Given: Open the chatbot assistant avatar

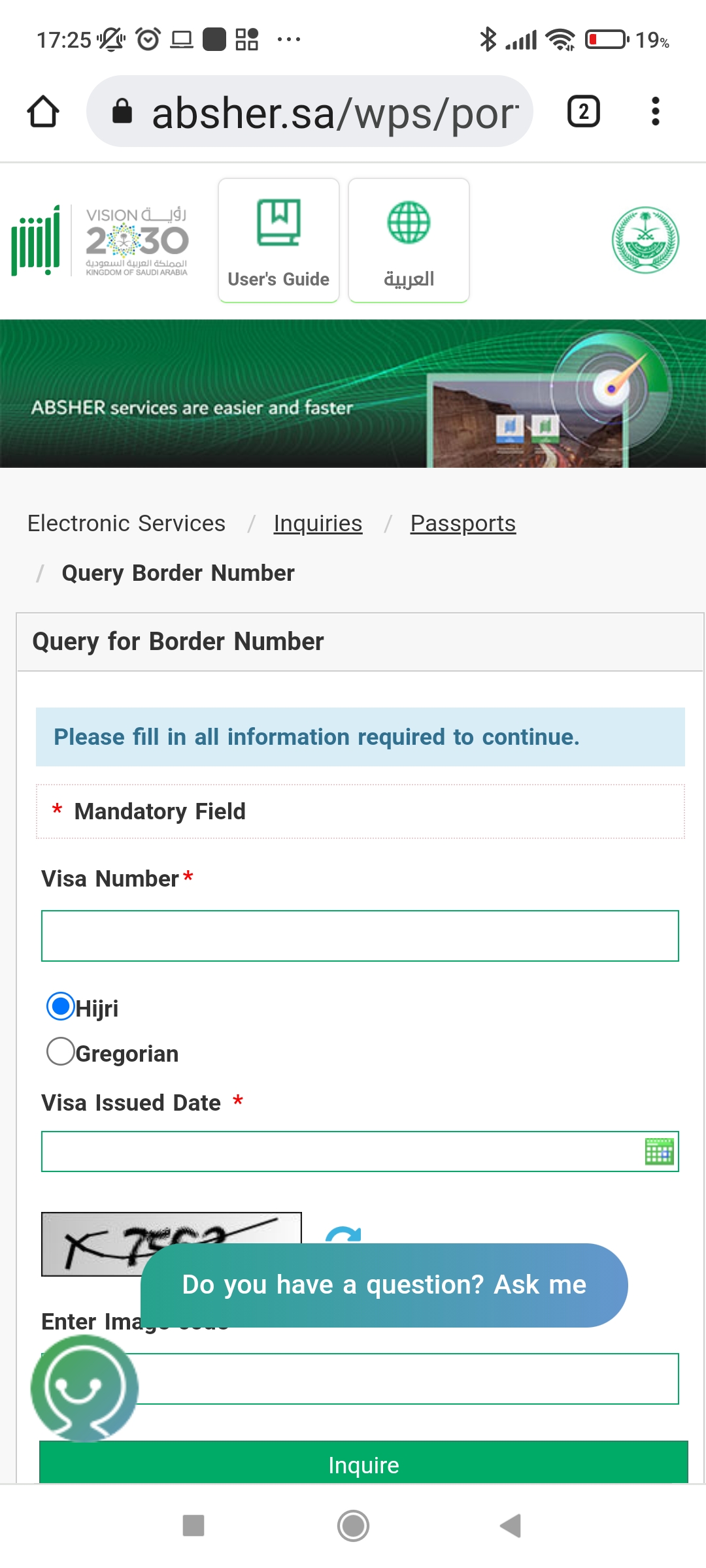Looking at the screenshot, I should tap(84, 1388).
